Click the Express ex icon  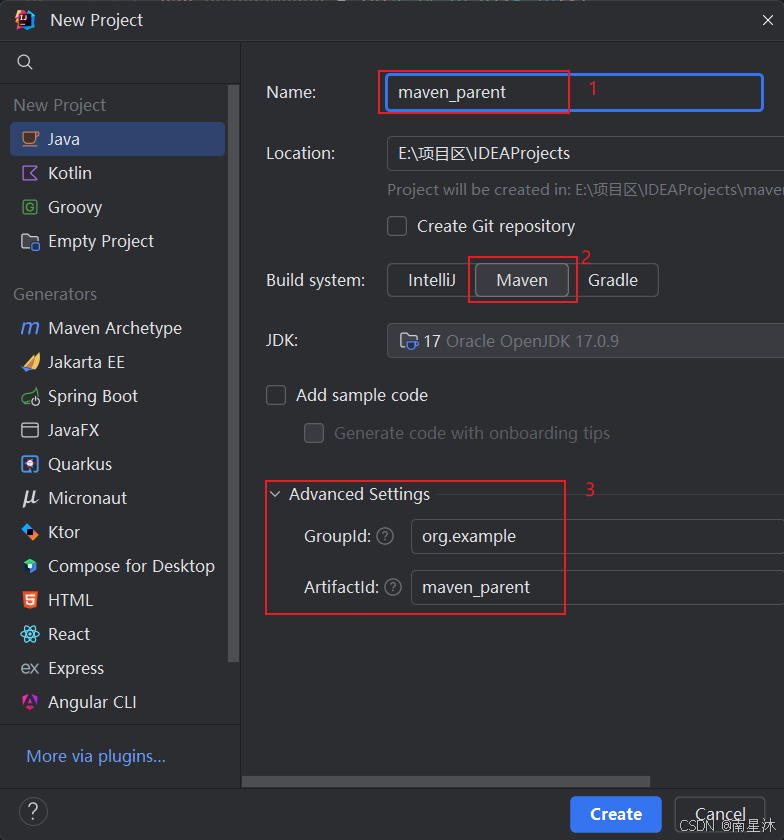[x=30, y=669]
